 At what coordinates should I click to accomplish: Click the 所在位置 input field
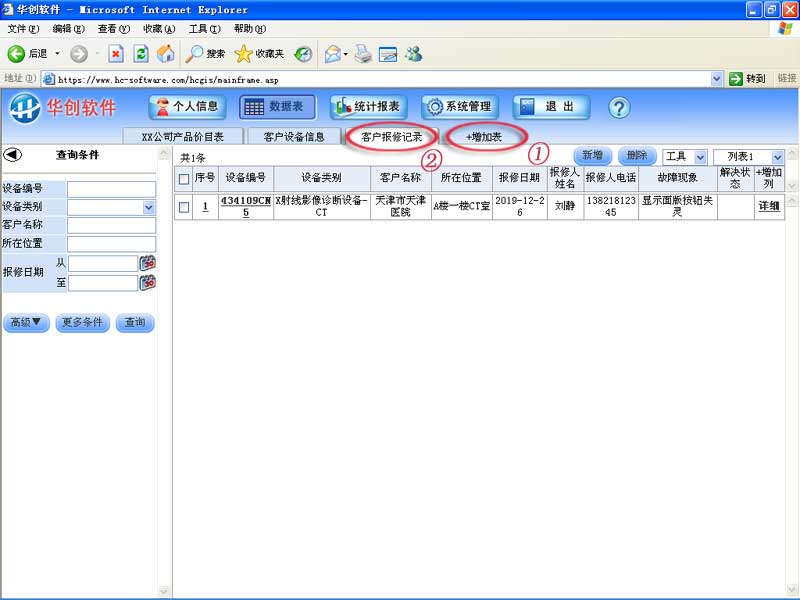[x=111, y=243]
